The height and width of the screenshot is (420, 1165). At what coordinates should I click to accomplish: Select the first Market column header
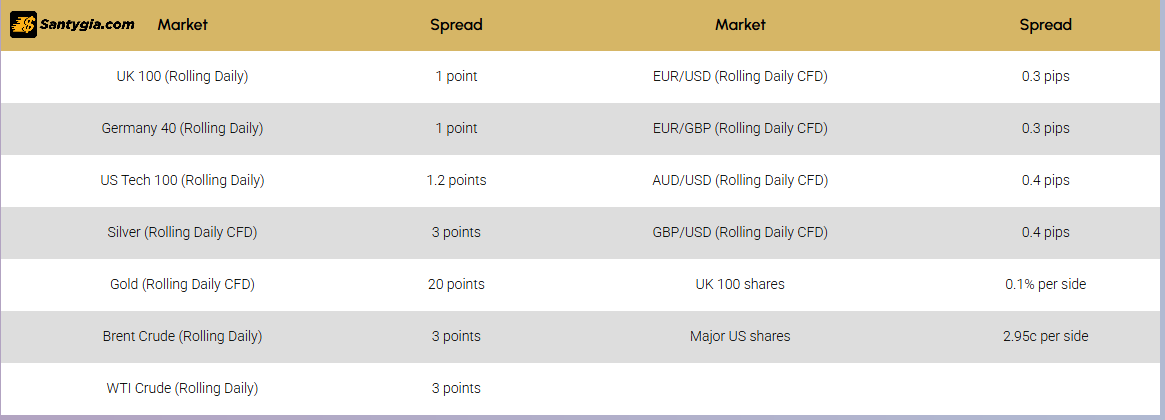tap(182, 25)
